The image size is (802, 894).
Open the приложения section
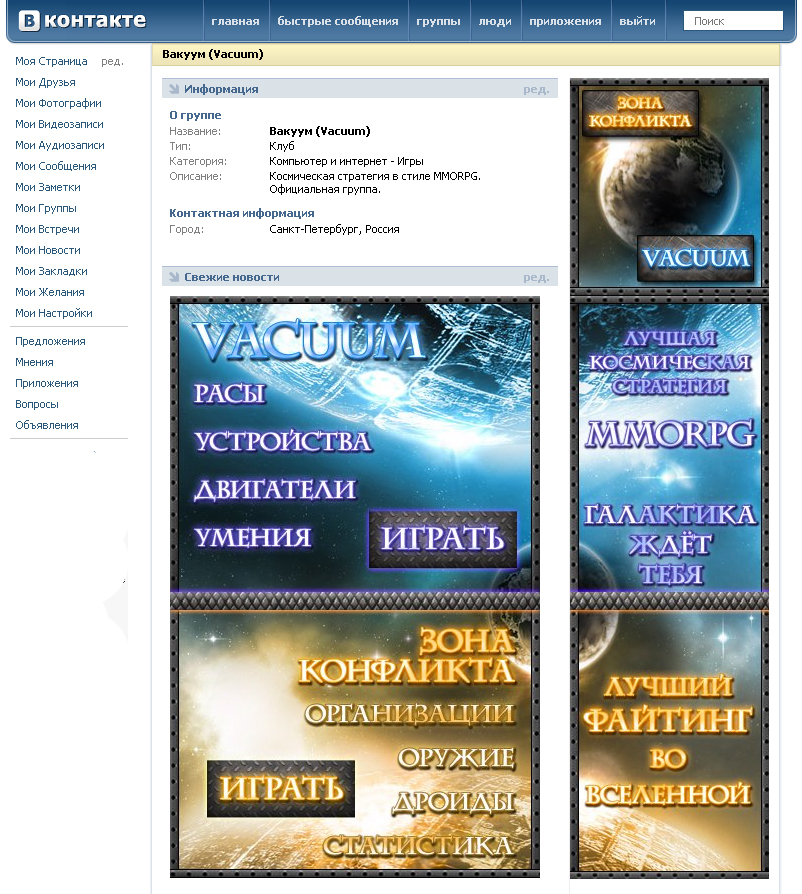click(566, 19)
